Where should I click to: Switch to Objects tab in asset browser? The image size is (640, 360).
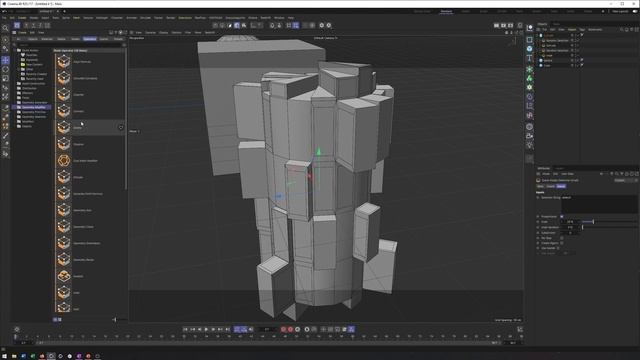33,39
